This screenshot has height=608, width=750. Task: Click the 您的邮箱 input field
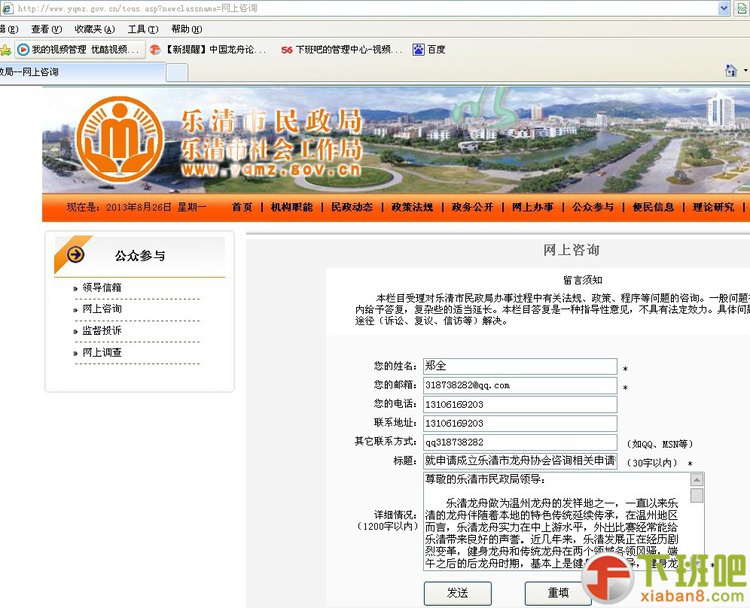pyautogui.click(x=520, y=386)
